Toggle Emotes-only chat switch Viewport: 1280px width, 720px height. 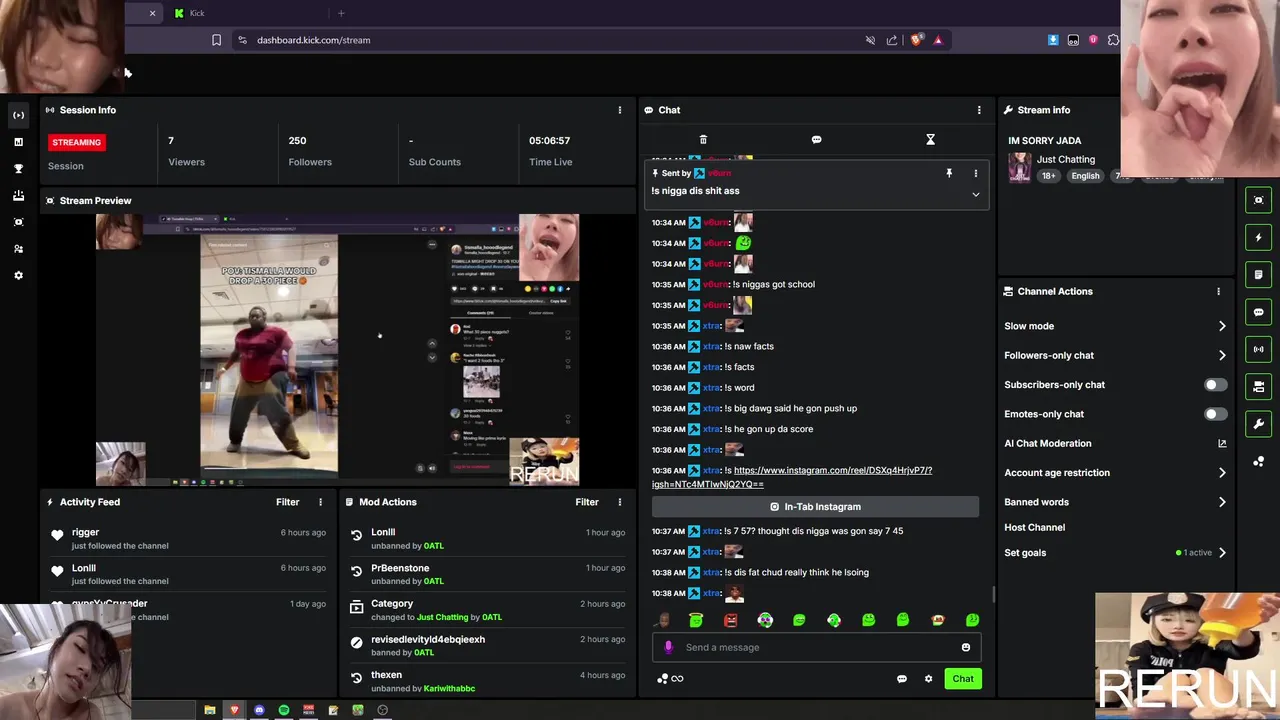tap(1215, 414)
